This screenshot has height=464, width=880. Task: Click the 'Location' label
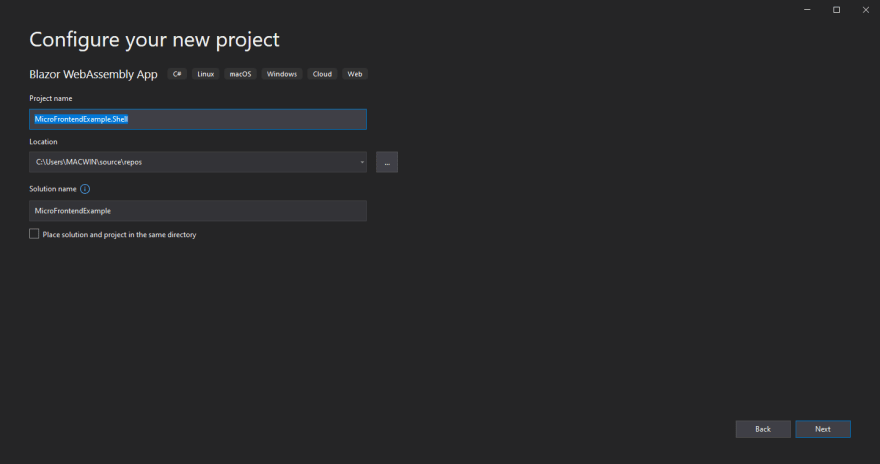click(43, 142)
